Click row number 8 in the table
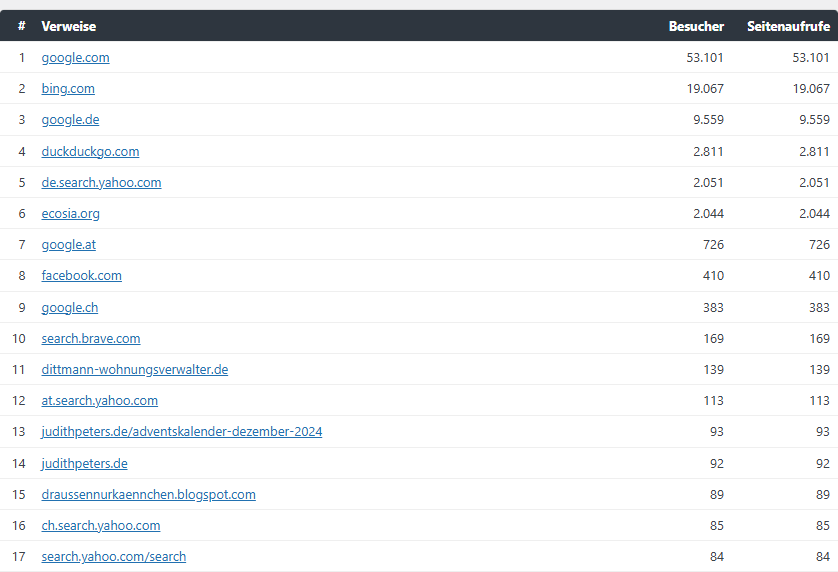The width and height of the screenshot is (838, 572). click(22, 276)
